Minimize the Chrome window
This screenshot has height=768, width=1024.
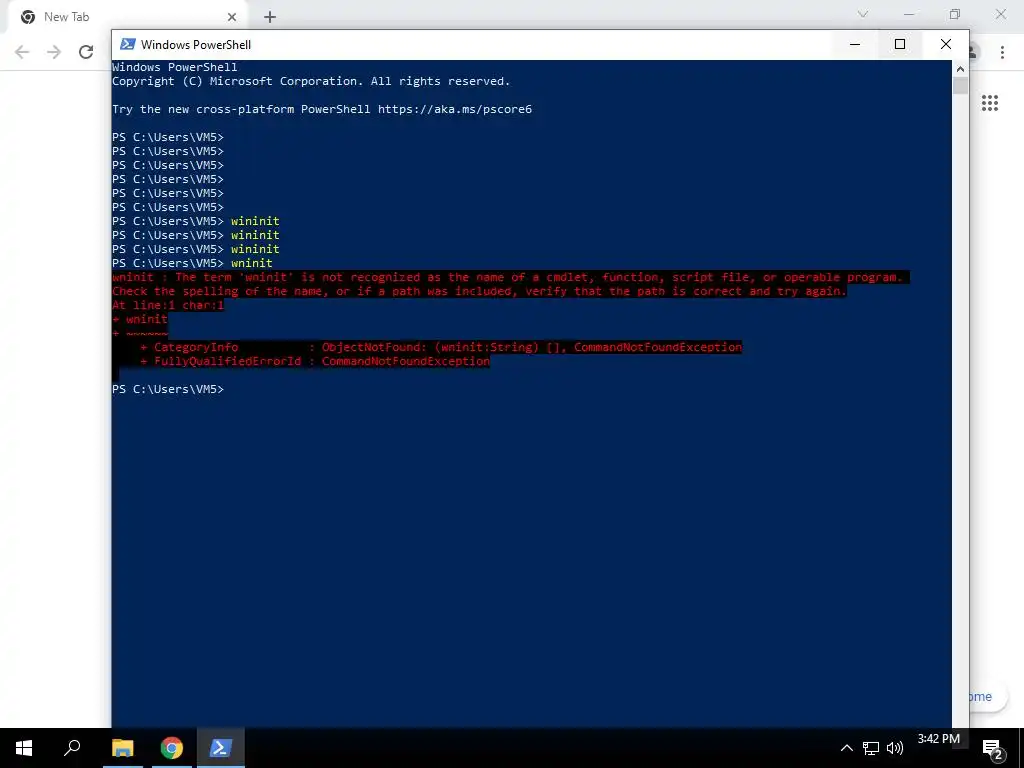(909, 14)
